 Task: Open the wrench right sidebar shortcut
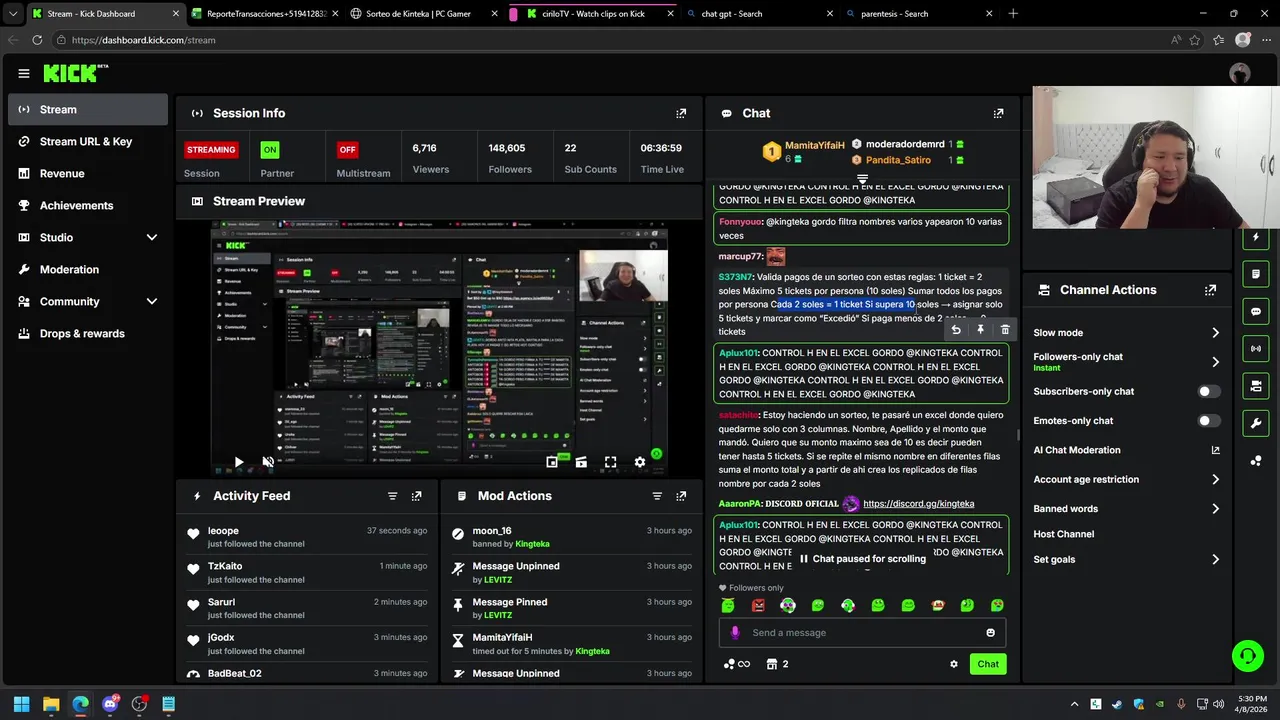[x=1256, y=423]
